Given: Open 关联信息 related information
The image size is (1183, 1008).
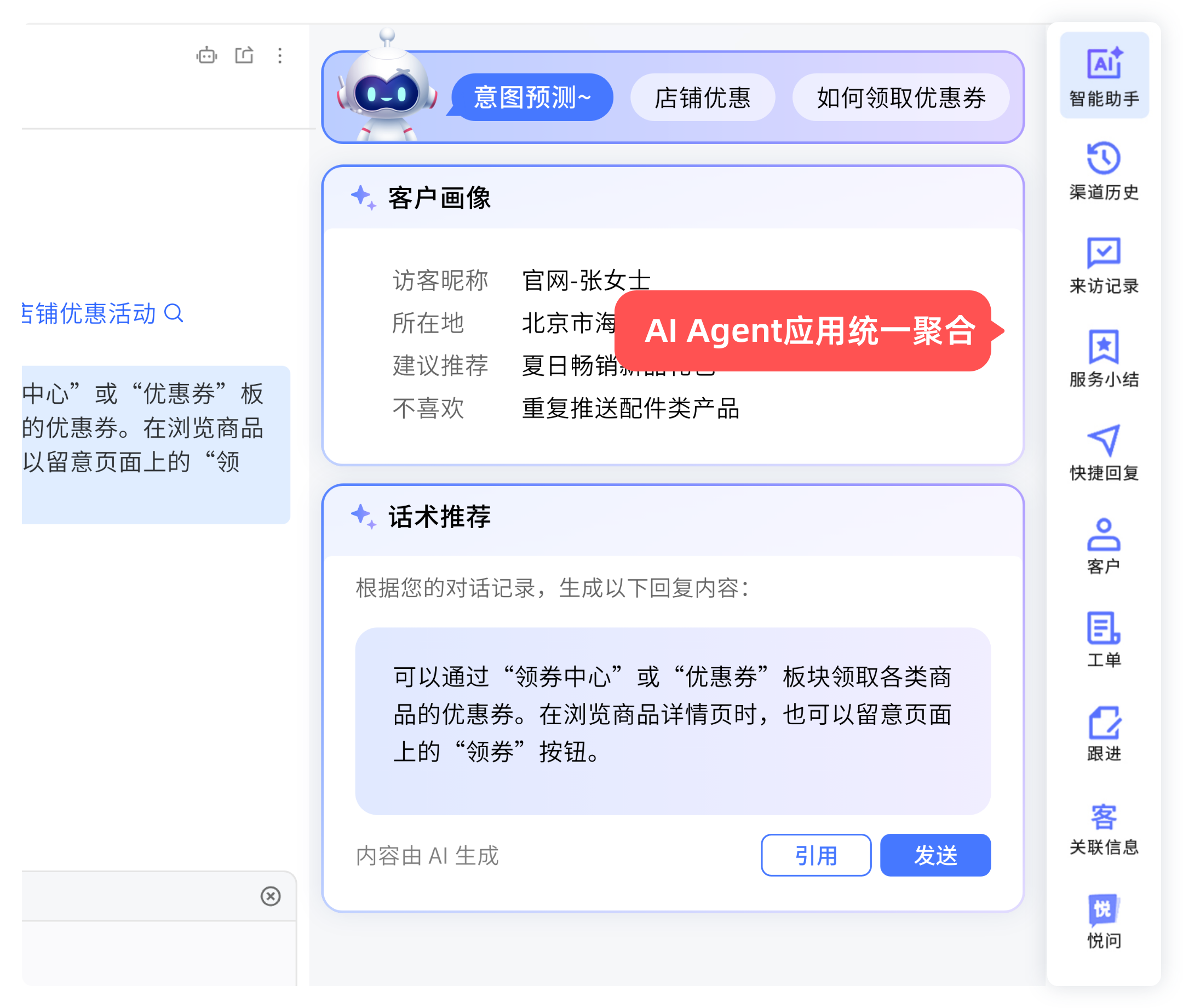Looking at the screenshot, I should pos(1104,827).
